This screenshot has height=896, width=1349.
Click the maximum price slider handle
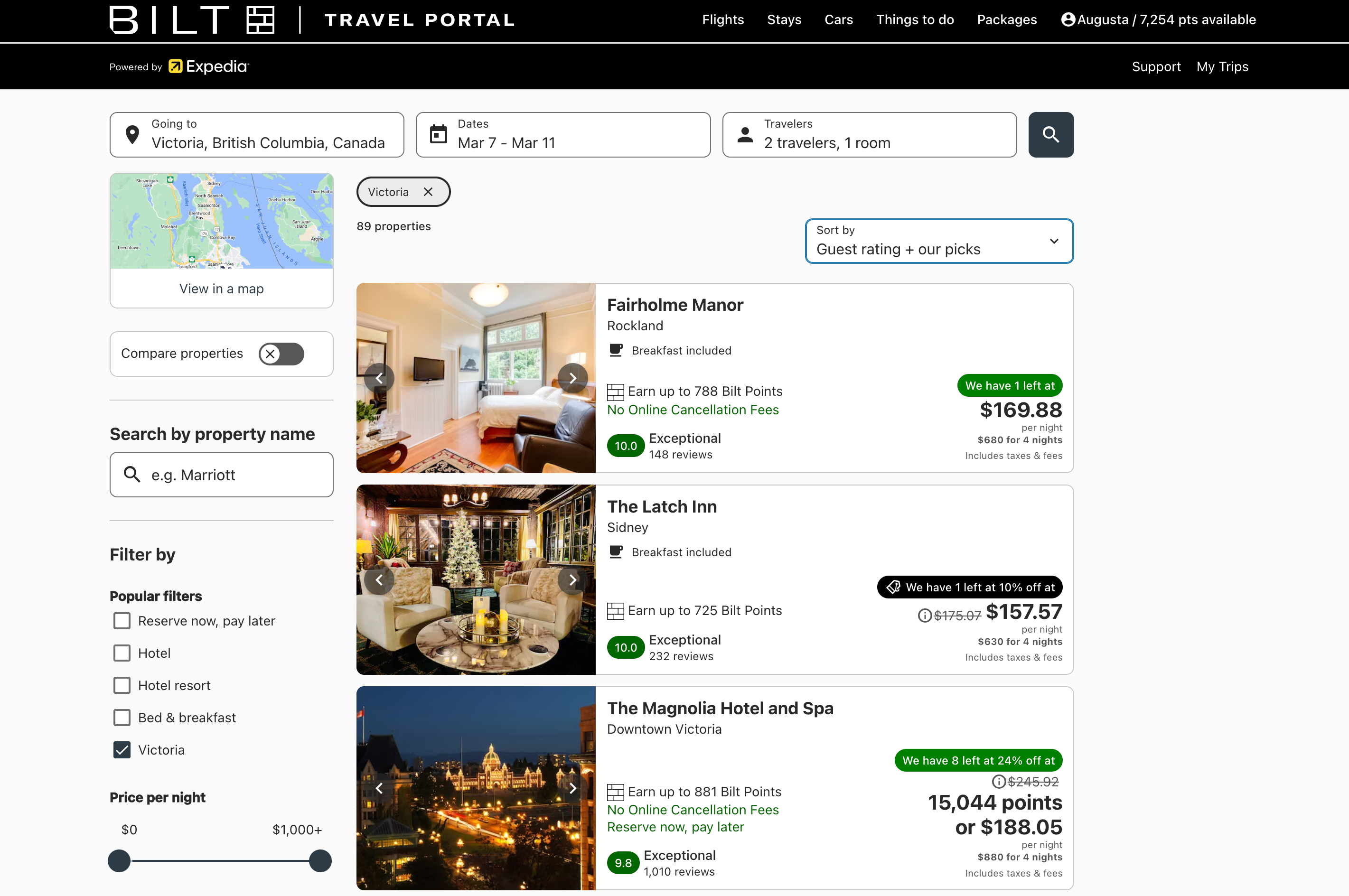[x=320, y=860]
